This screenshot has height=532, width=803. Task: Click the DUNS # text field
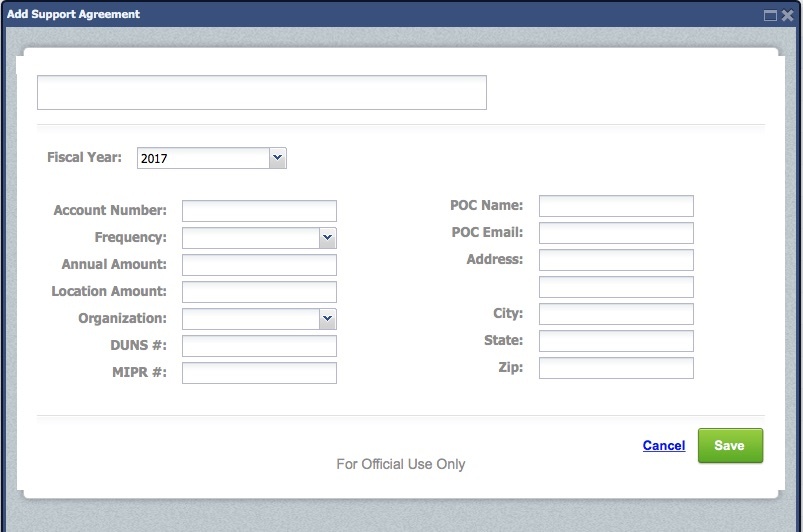point(259,346)
